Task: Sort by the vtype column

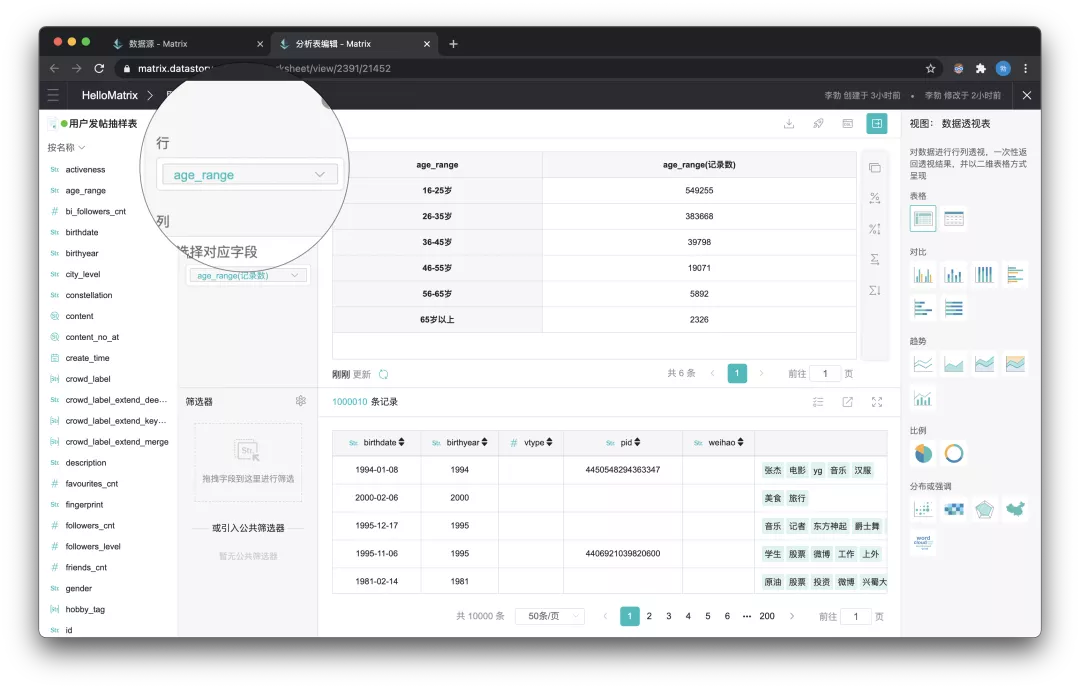Action: click(x=549, y=442)
